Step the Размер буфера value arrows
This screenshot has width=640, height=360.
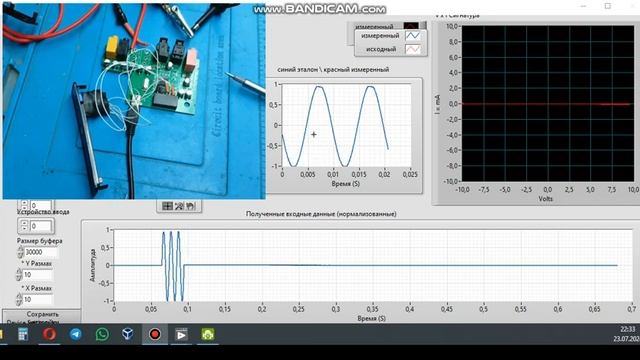coord(20,252)
